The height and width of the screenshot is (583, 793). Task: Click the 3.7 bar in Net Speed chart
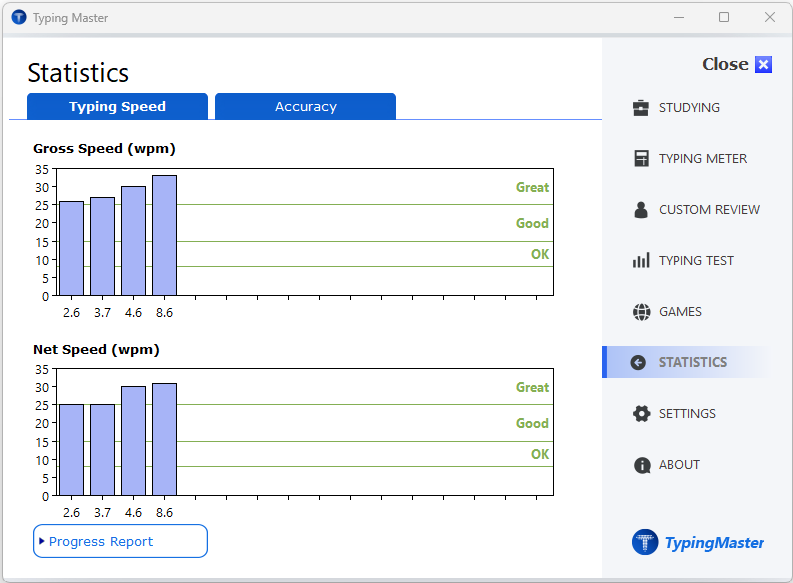[x=103, y=450]
